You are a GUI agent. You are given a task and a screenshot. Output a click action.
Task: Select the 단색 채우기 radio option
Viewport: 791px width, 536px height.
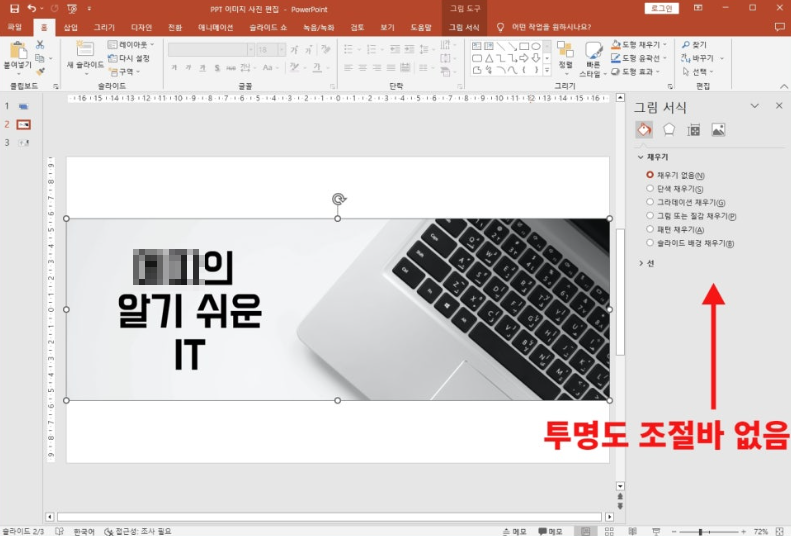coord(650,188)
